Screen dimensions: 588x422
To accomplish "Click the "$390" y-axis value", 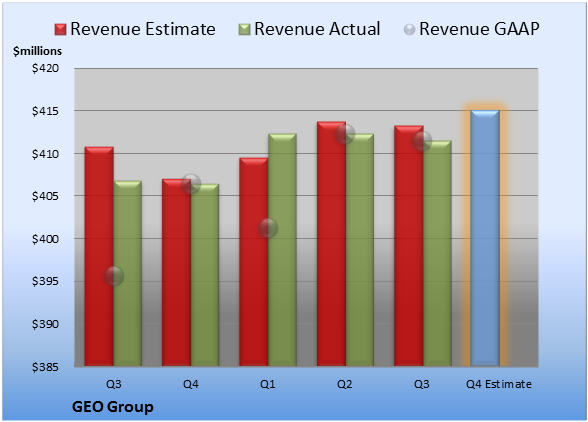I will (45, 324).
